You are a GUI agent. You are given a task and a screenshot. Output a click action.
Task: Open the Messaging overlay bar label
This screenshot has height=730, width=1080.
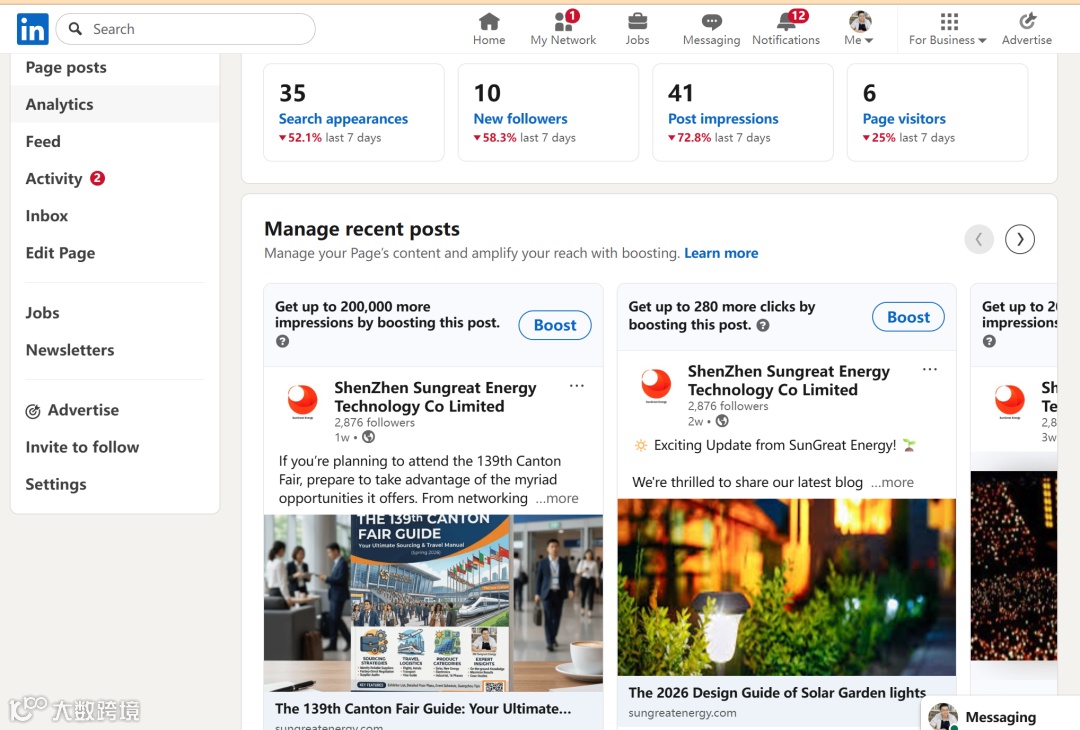pos(1000,717)
